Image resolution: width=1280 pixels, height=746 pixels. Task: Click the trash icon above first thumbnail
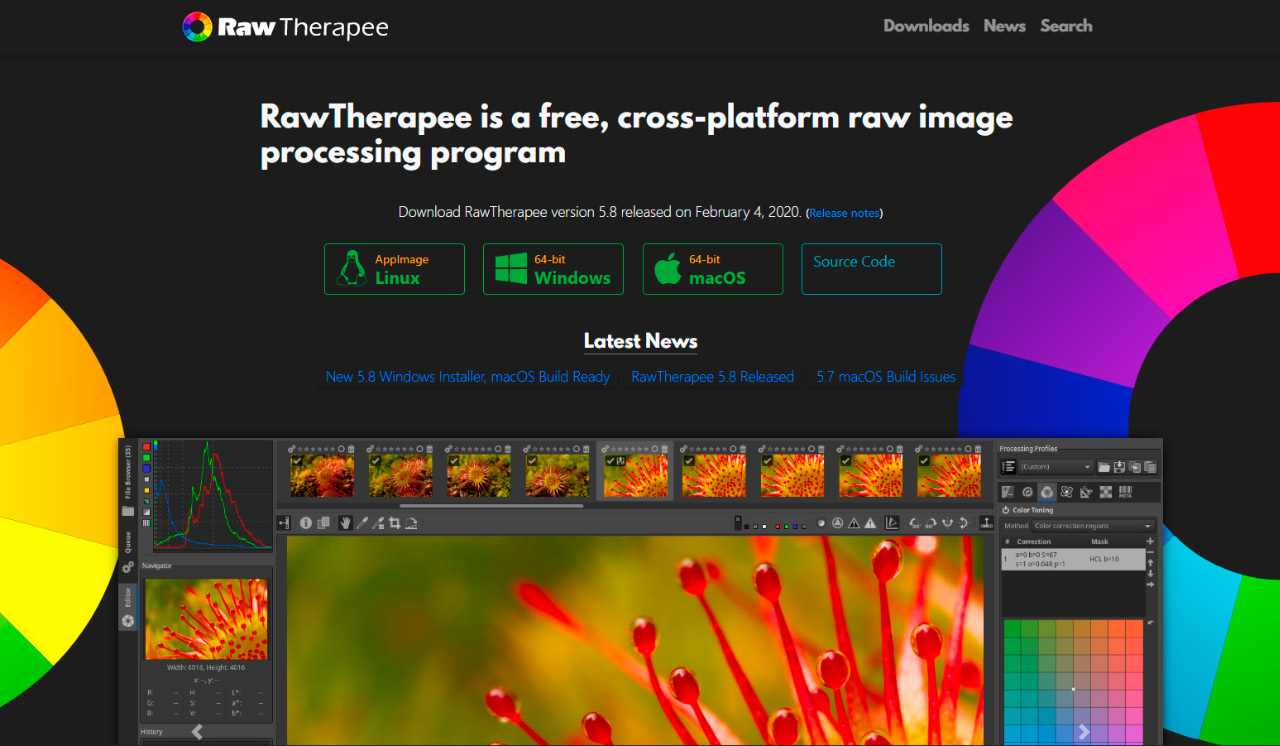351,450
